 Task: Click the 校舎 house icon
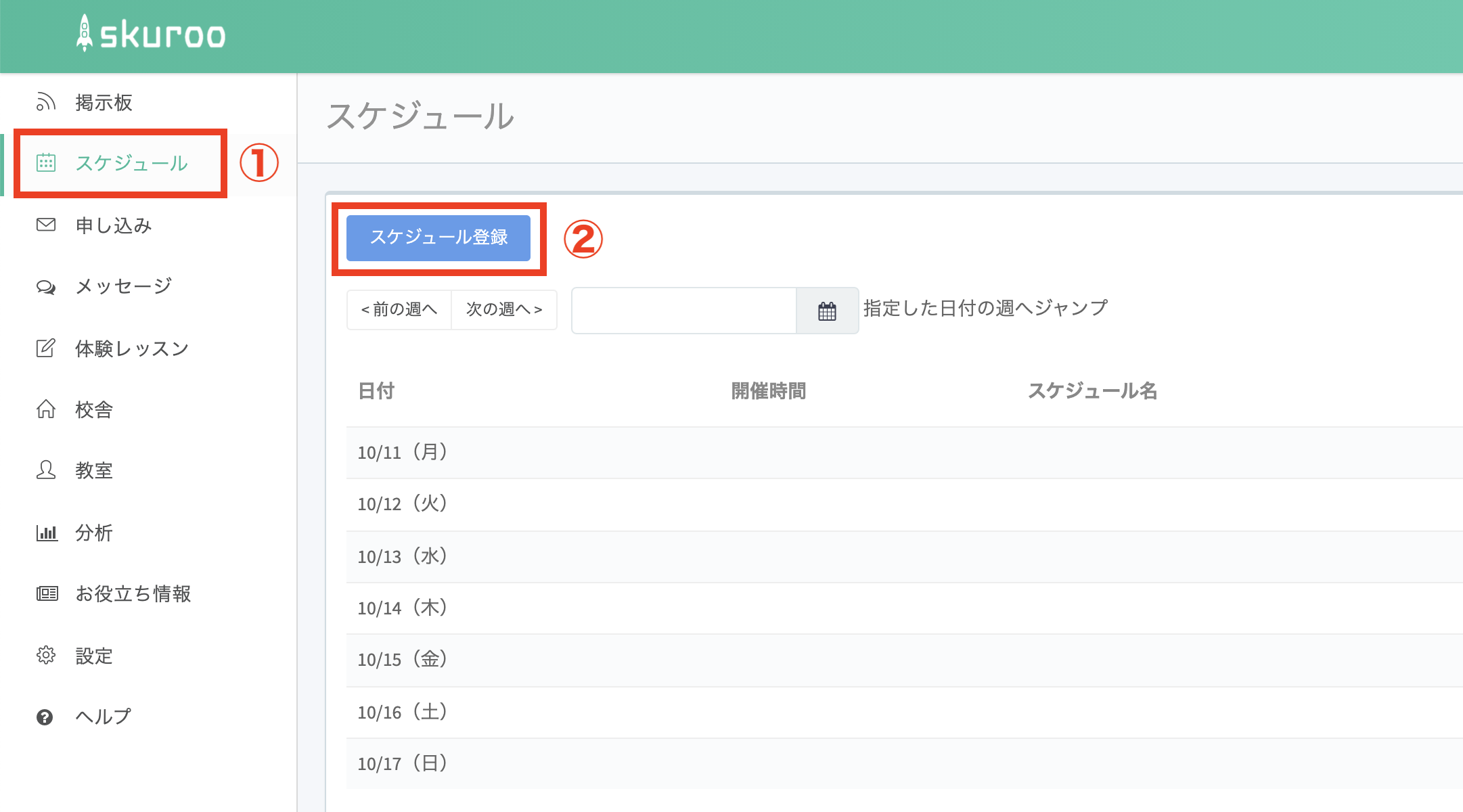[x=45, y=409]
